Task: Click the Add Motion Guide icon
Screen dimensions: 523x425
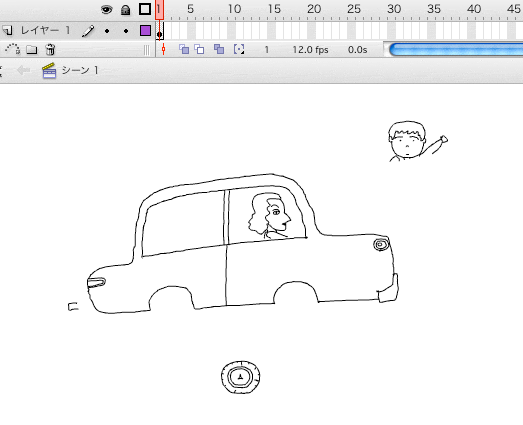Action: click(12, 49)
